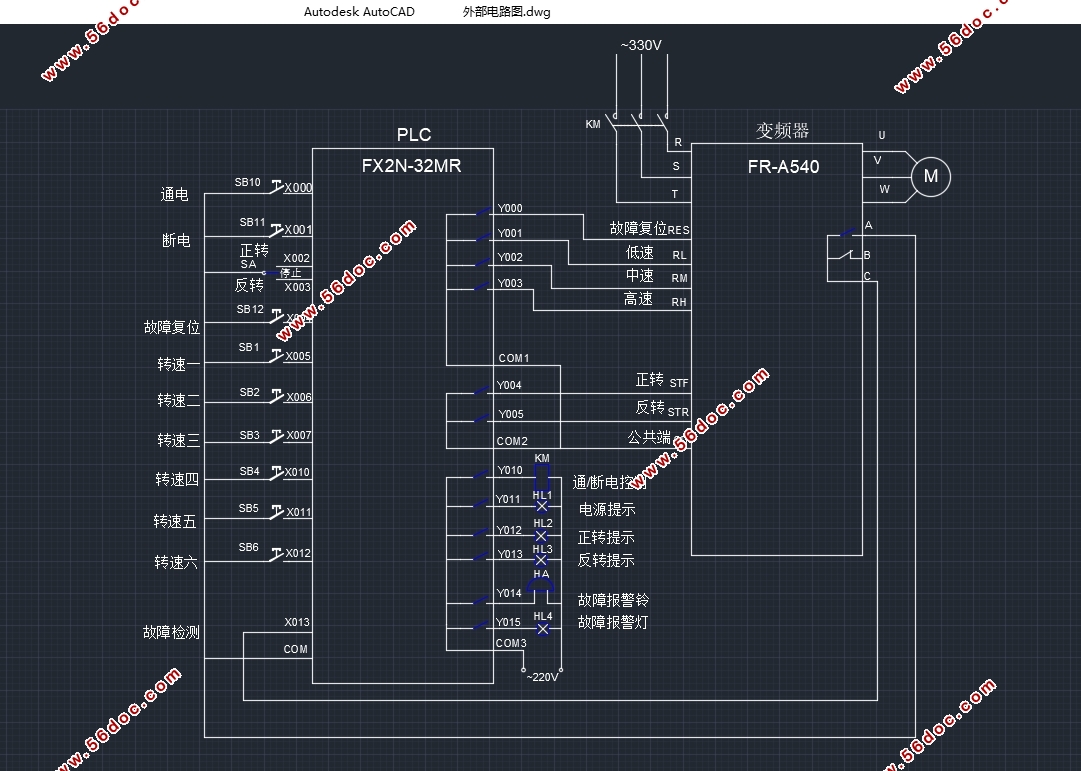This screenshot has width=1081, height=771.
Task: Click the 低速 RL terminal label
Action: pyautogui.click(x=655, y=253)
